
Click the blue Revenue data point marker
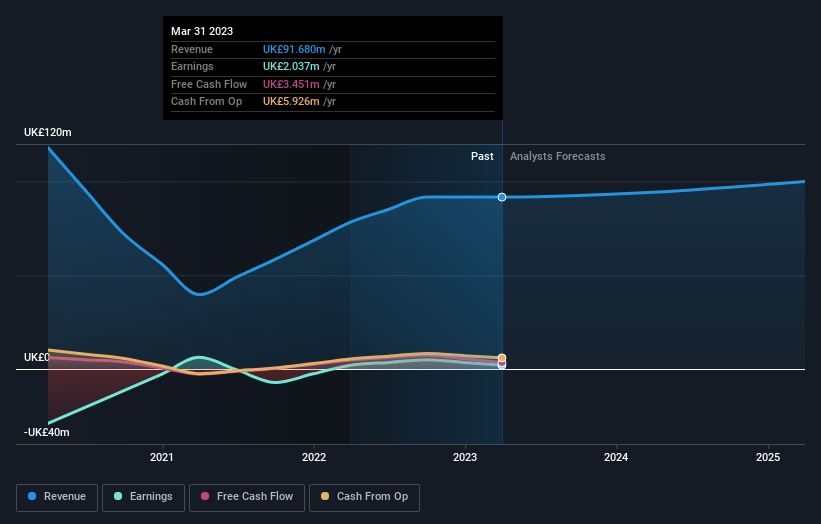click(x=502, y=197)
